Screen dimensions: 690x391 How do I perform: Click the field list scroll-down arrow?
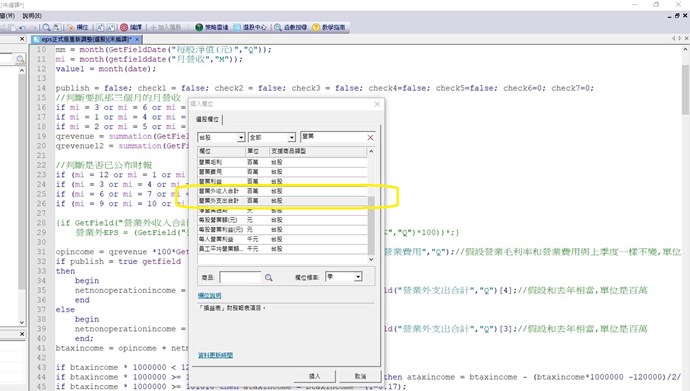[371, 259]
